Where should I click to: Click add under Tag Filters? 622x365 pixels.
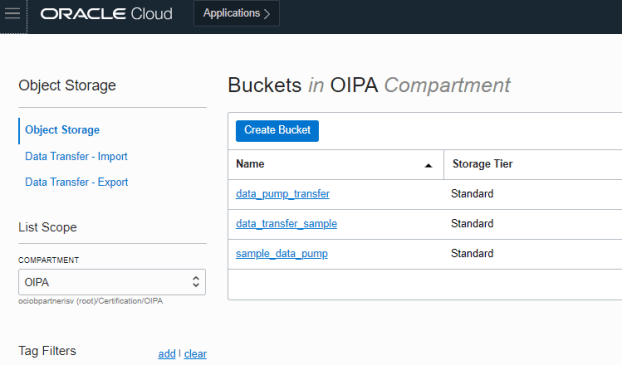click(167, 354)
